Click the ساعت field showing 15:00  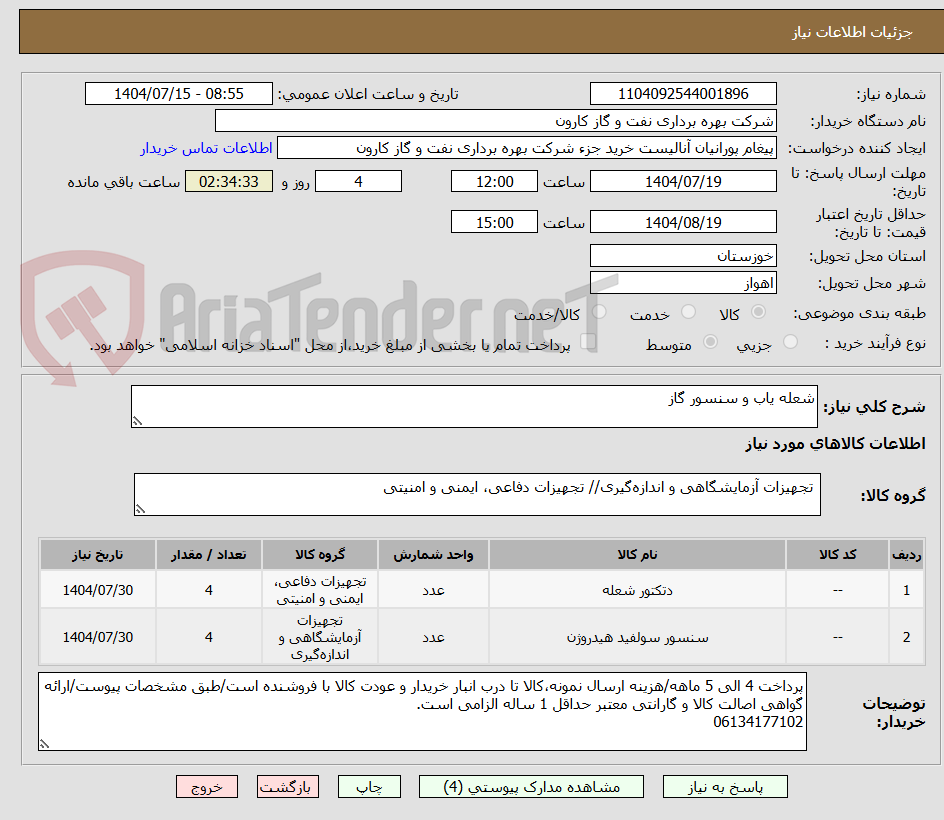point(494,221)
